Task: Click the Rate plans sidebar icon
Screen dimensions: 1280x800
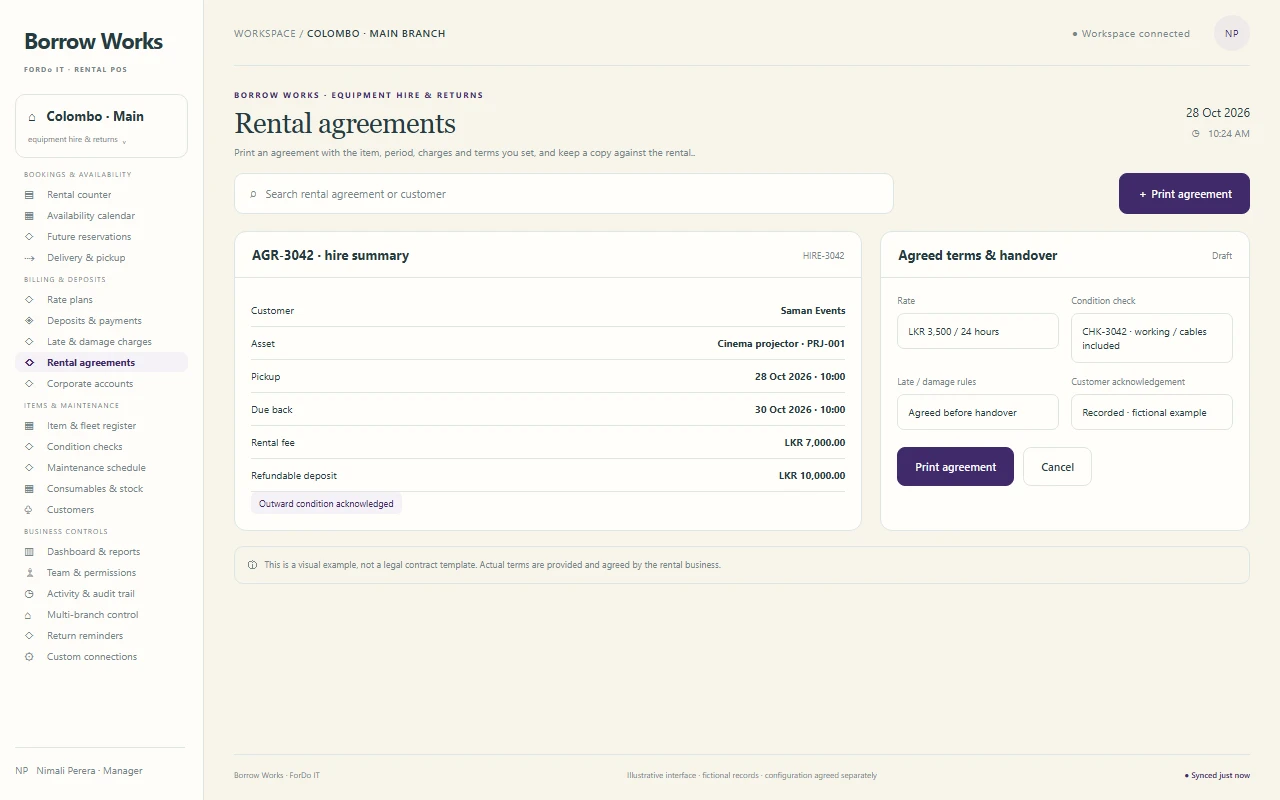Action: pos(29,300)
